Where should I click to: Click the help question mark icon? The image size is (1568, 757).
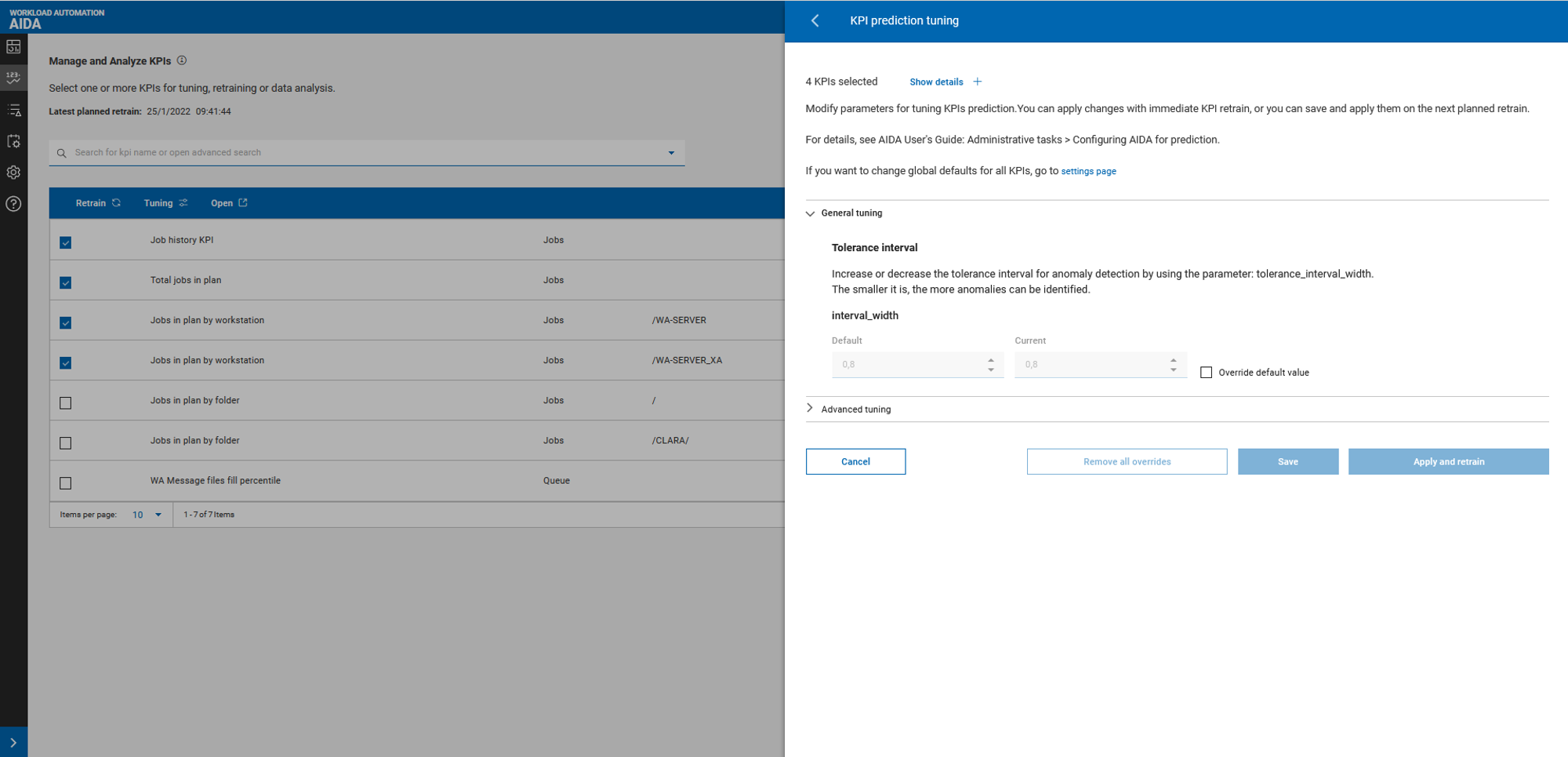tap(13, 204)
